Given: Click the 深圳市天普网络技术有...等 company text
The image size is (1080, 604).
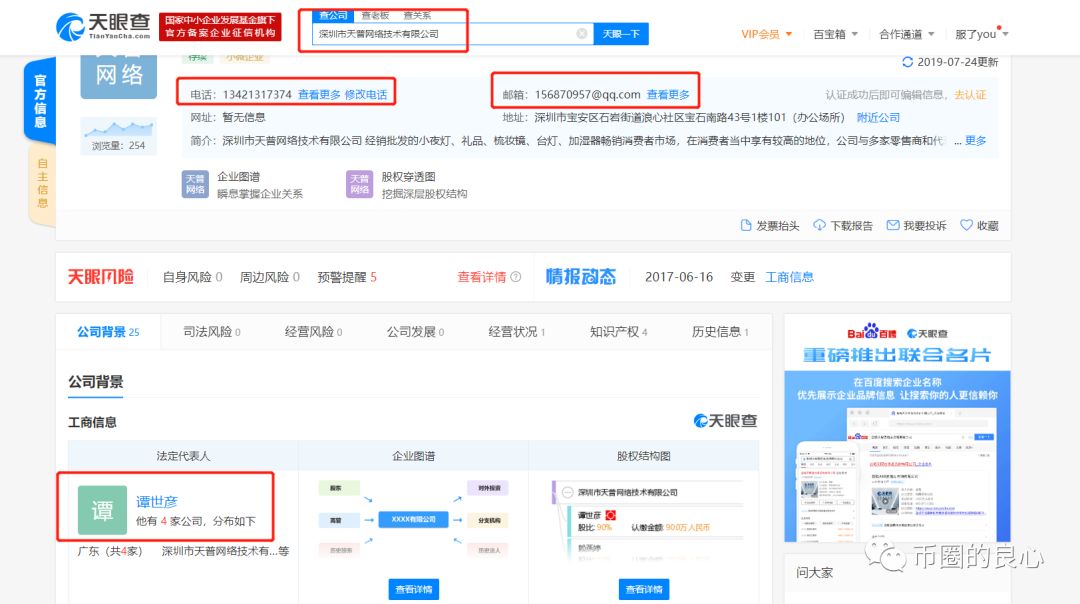Looking at the screenshot, I should click(225, 551).
